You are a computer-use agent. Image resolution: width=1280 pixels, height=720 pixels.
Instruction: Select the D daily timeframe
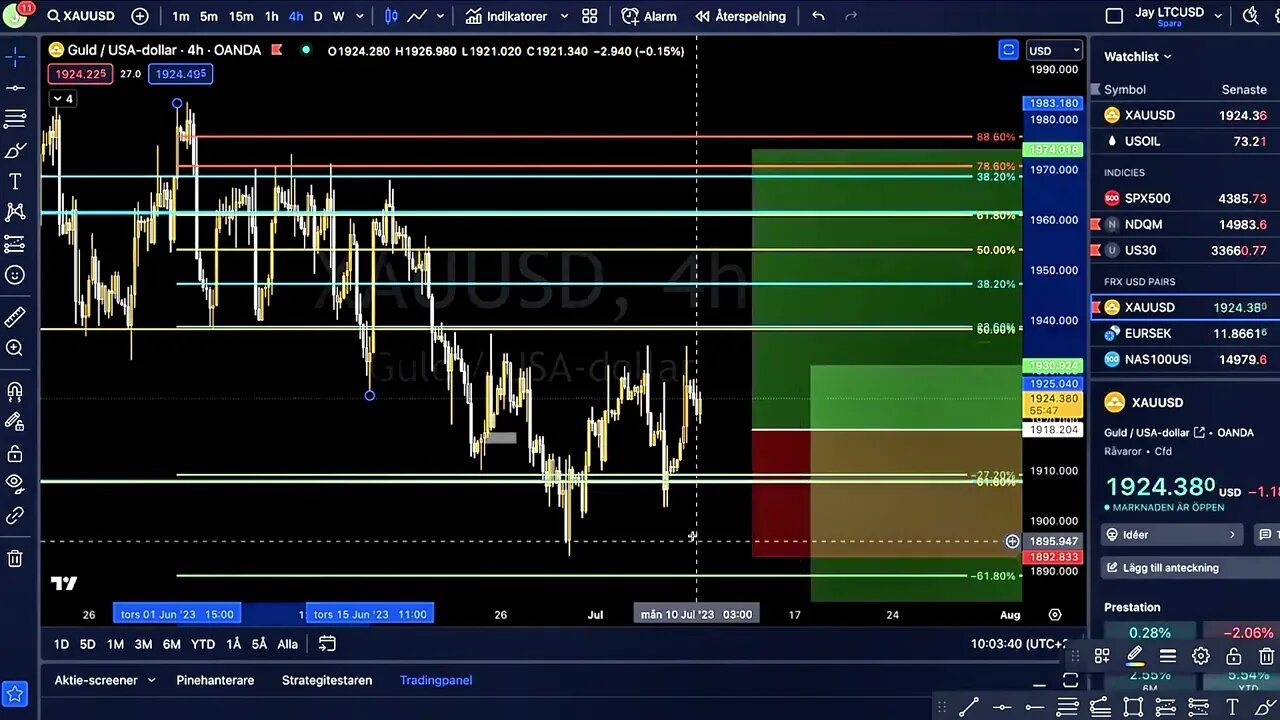[x=318, y=16]
